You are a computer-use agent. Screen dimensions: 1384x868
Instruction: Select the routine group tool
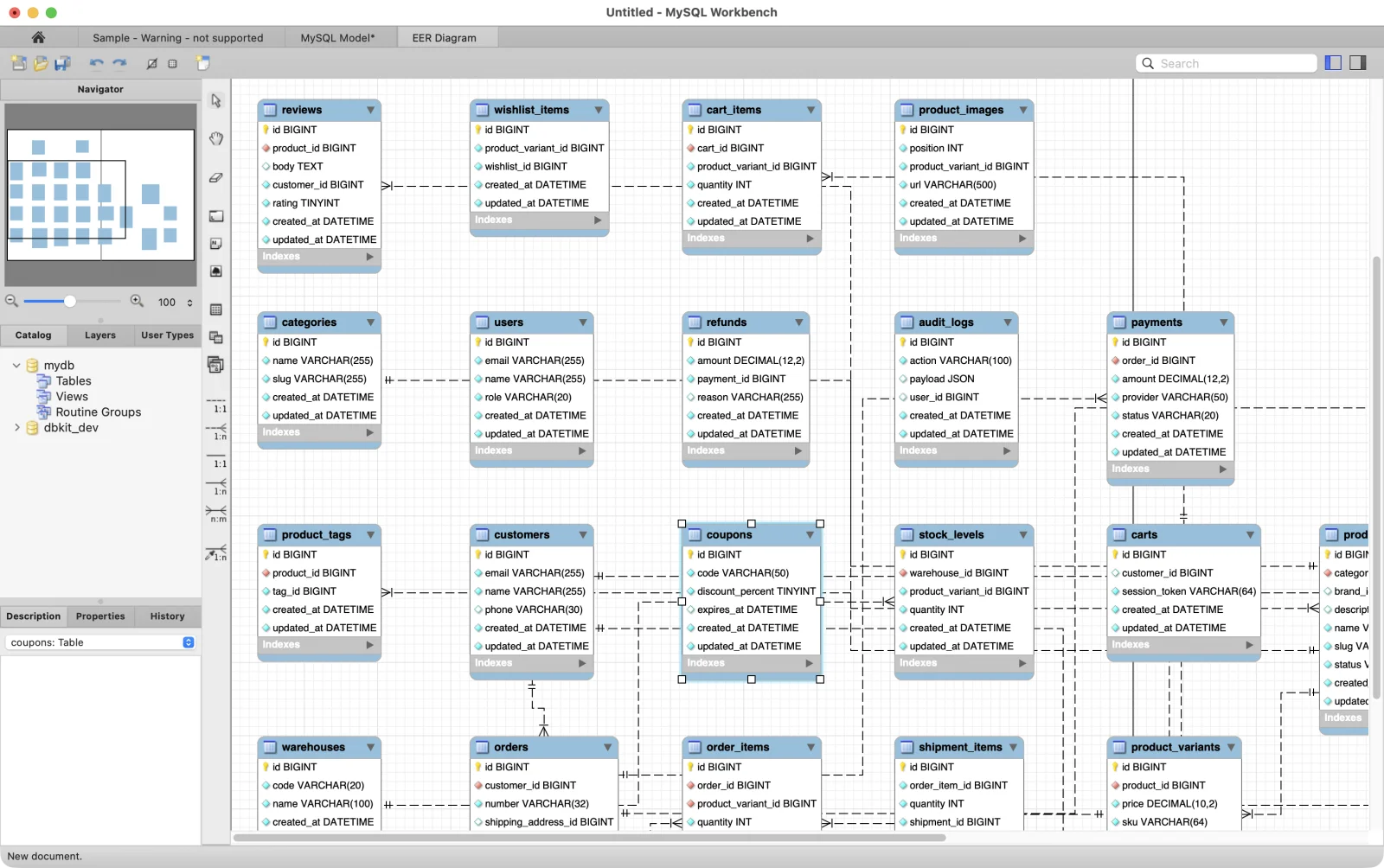(216, 365)
